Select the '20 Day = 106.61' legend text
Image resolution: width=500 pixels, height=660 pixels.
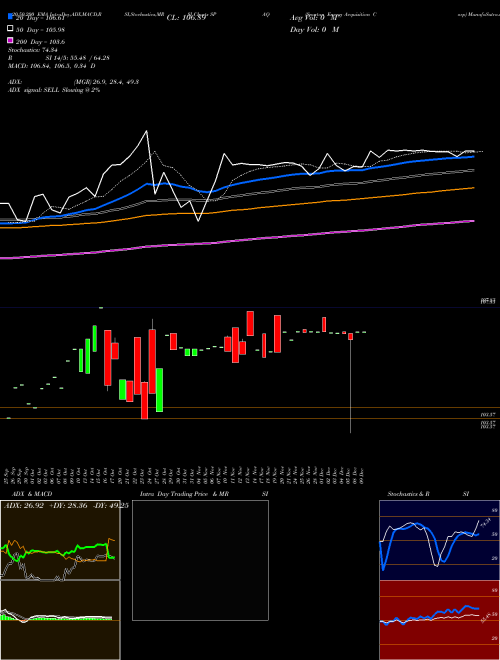coord(40,18)
